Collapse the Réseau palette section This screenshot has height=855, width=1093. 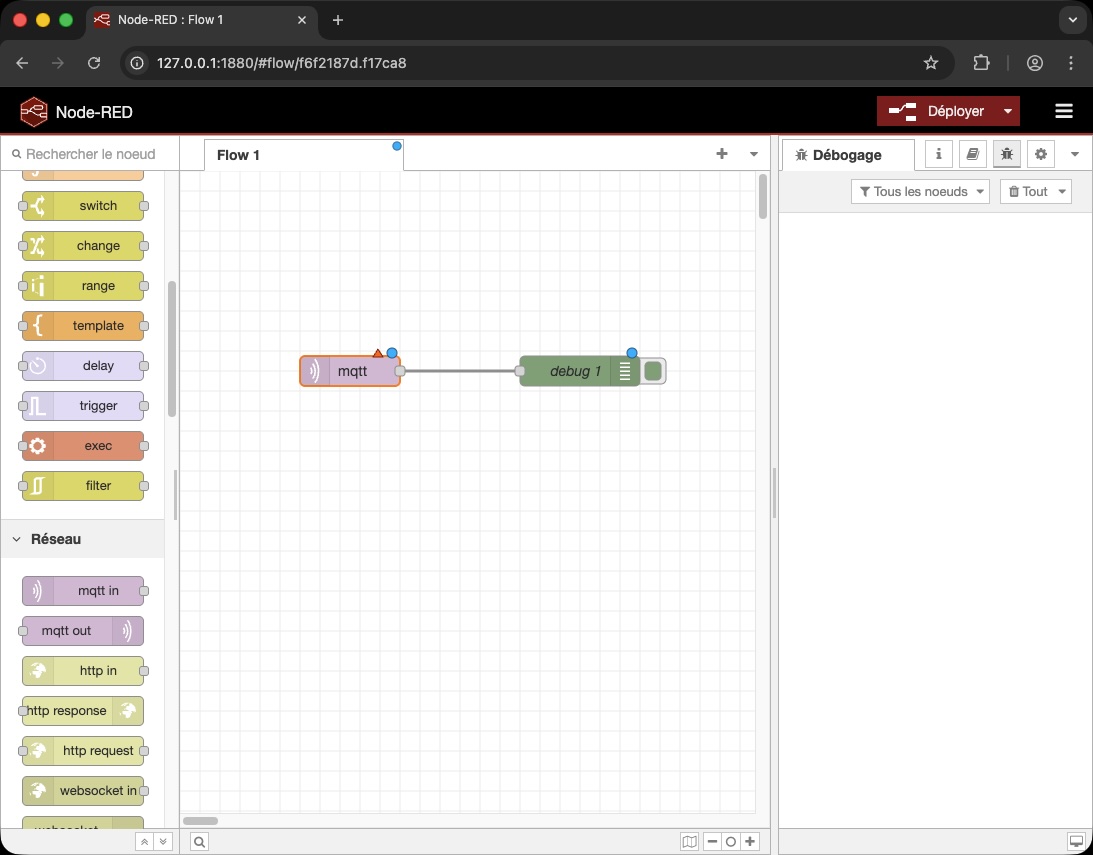pos(16,539)
